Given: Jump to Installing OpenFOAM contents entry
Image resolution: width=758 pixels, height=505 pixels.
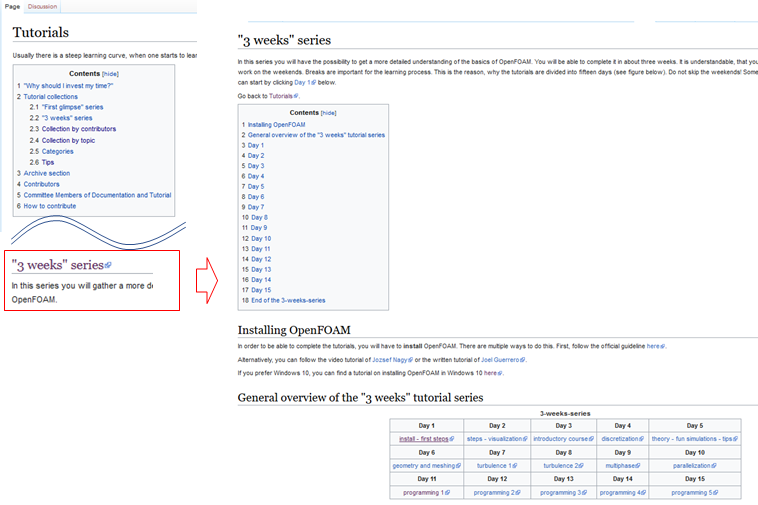Looking at the screenshot, I should click(x=277, y=125).
